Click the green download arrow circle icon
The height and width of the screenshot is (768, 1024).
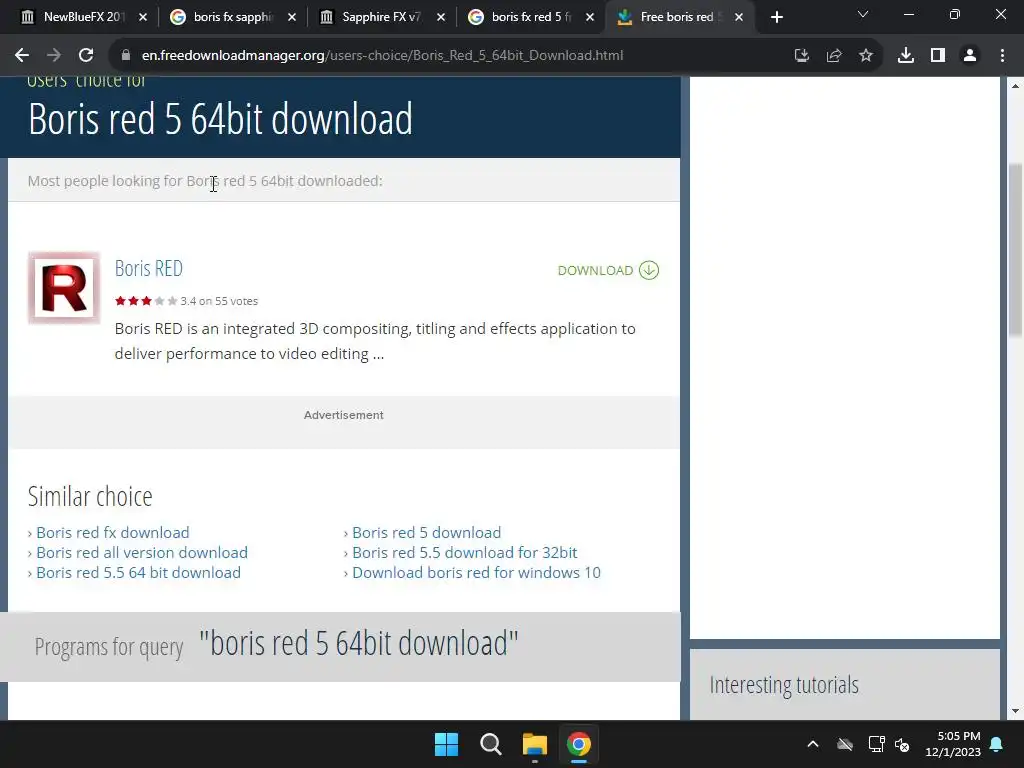pyautogui.click(x=648, y=270)
